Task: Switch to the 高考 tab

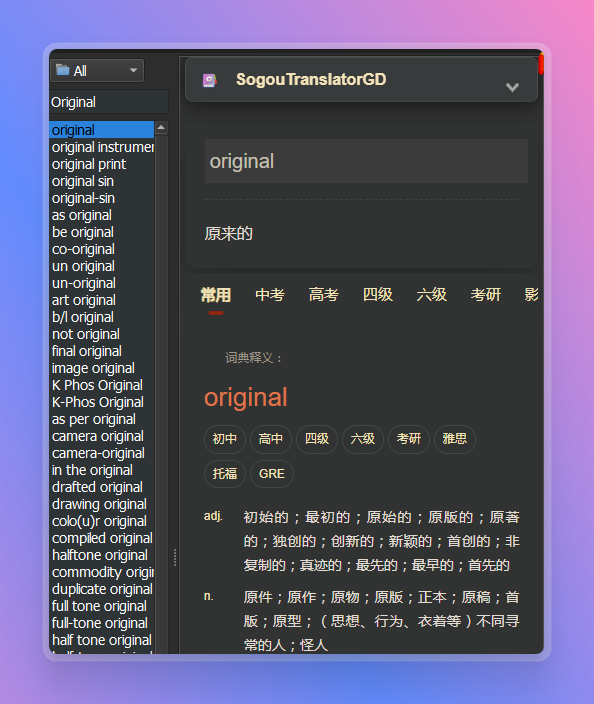Action: tap(324, 295)
